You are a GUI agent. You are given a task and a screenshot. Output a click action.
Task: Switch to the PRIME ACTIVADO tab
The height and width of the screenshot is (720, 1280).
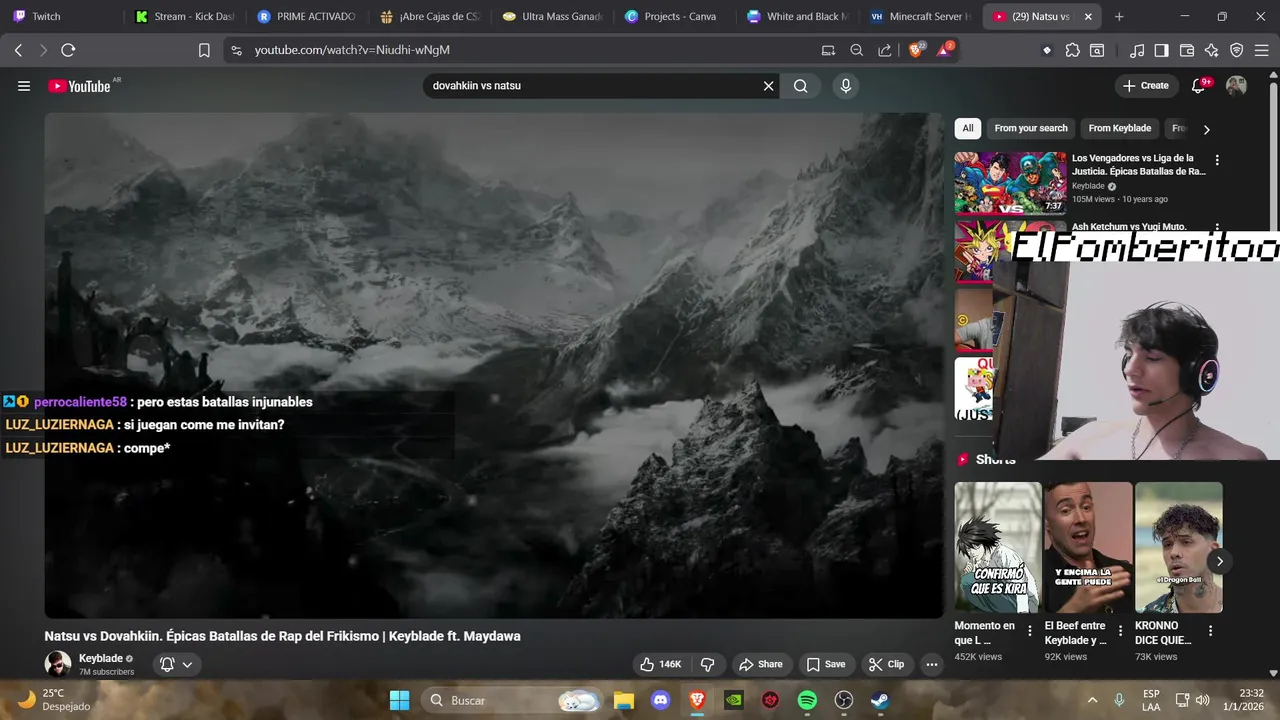coord(306,16)
